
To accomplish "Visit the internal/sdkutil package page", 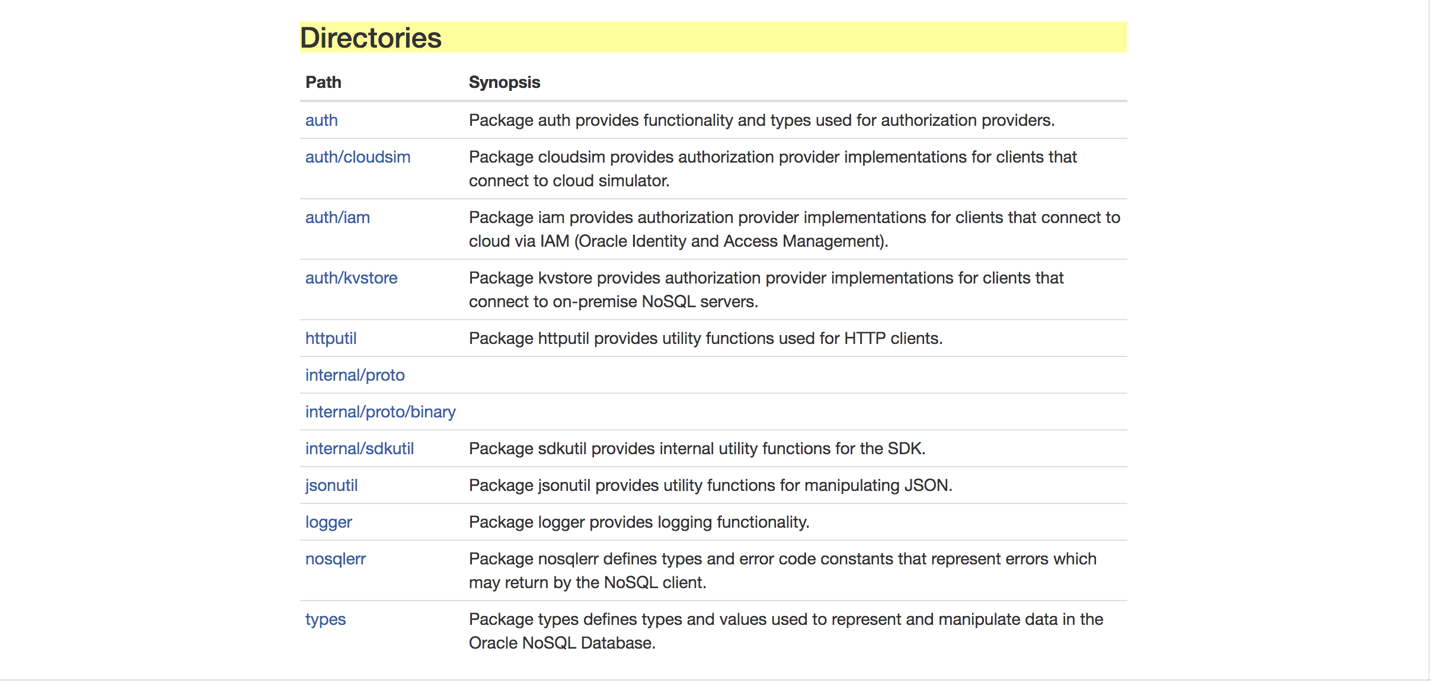I will pyautogui.click(x=359, y=449).
